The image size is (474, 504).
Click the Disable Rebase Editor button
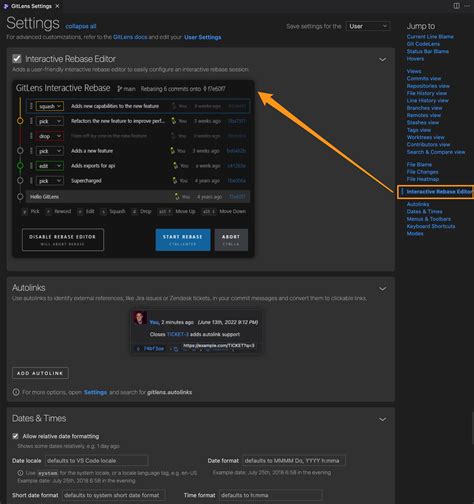(x=63, y=240)
